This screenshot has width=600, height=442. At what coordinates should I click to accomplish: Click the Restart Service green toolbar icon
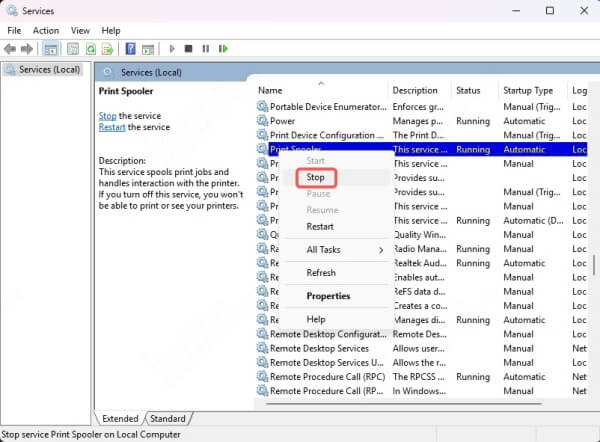(223, 49)
